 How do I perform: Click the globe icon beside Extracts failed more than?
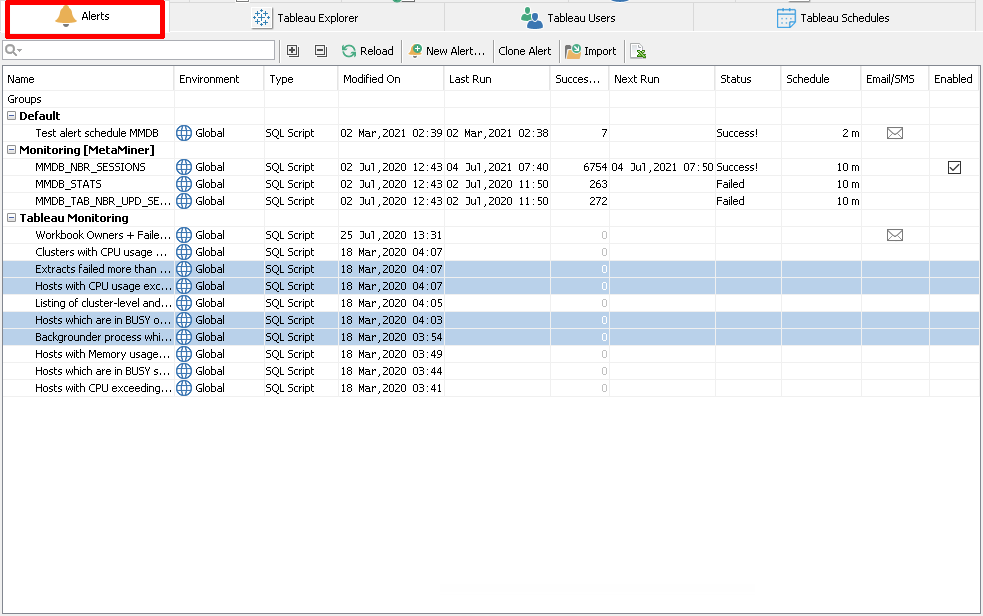point(184,269)
